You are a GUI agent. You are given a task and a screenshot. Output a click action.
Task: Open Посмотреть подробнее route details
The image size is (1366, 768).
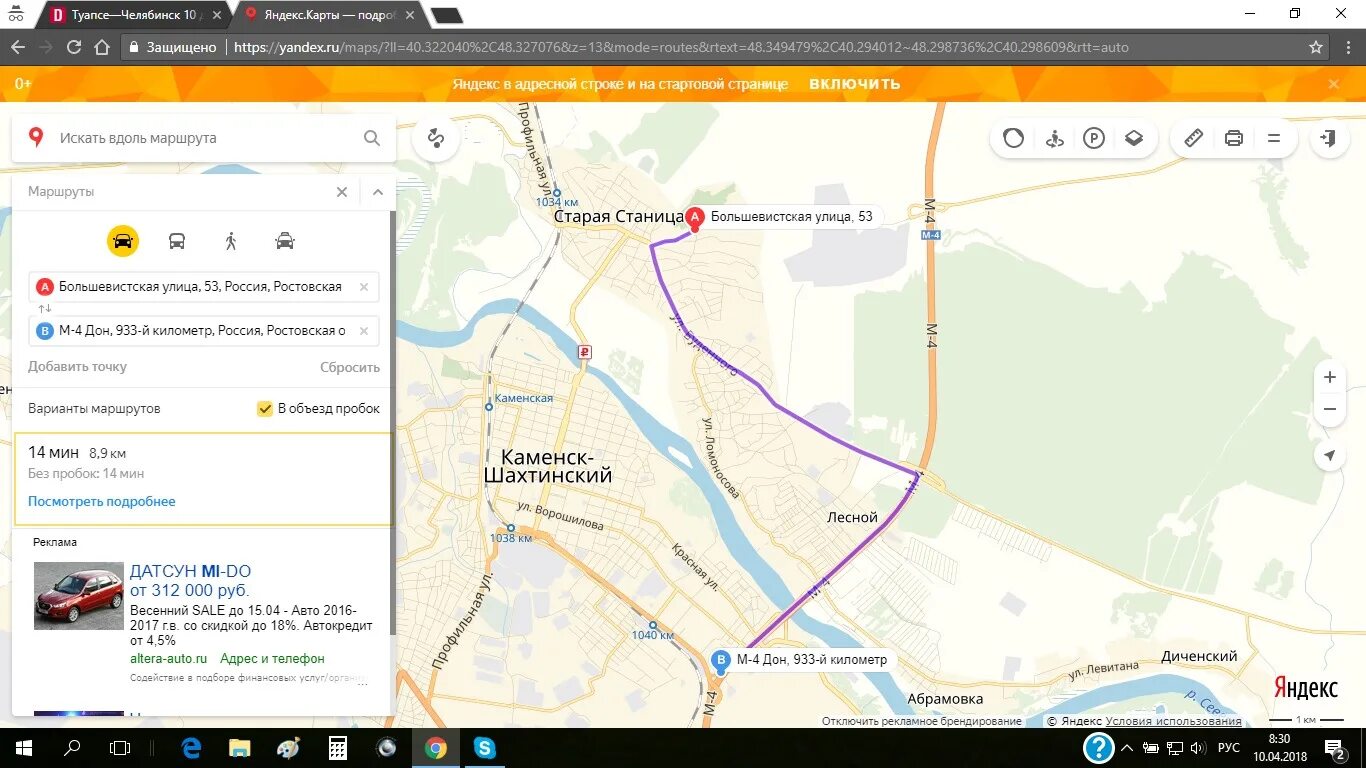point(101,502)
